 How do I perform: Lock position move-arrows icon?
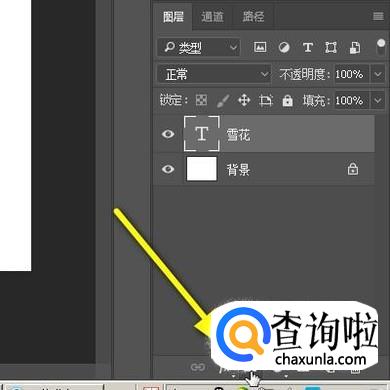tap(244, 100)
